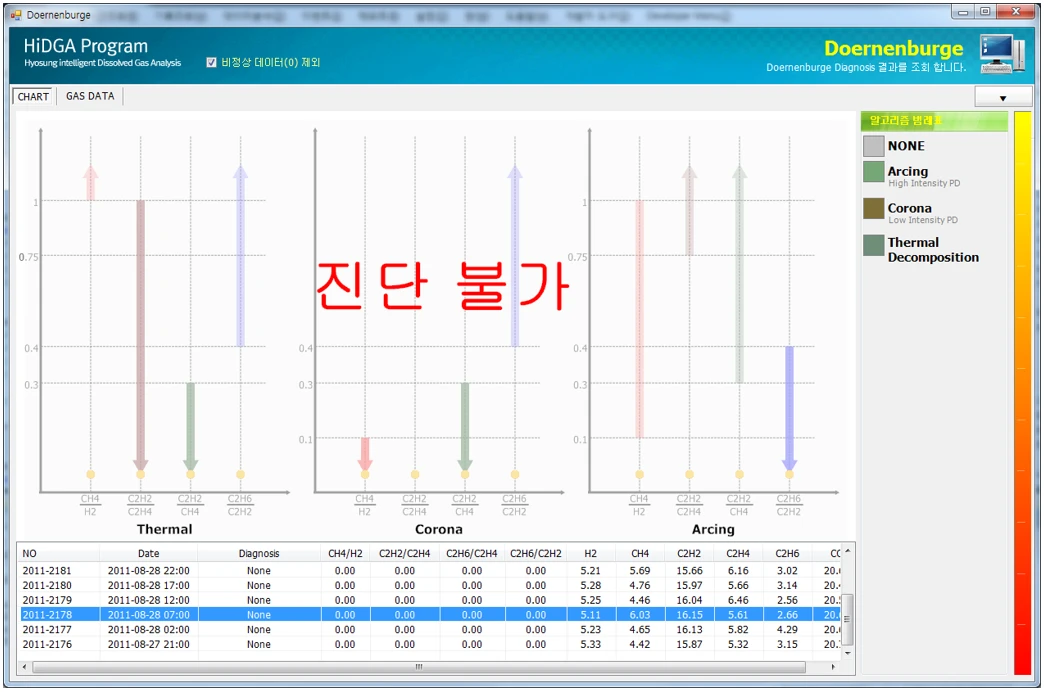The width and height of the screenshot is (1044, 692).
Task: Select table row 2011-2176
Action: (x=430, y=644)
